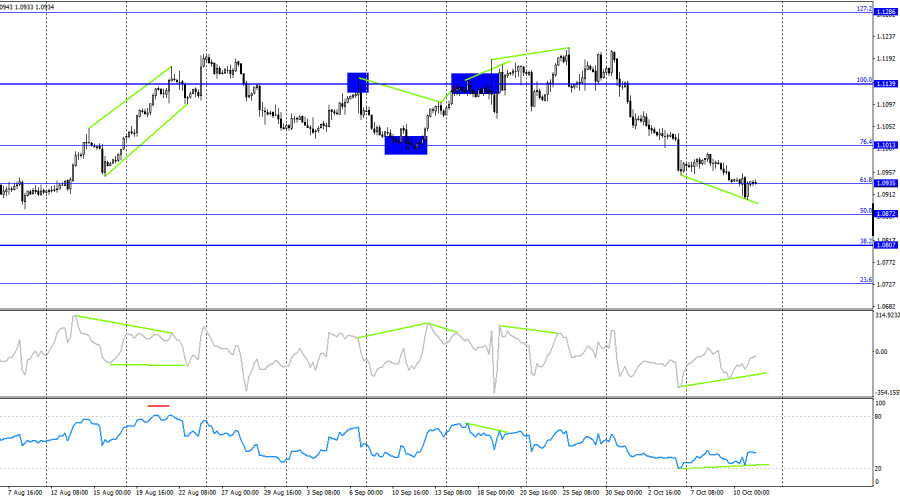
Task: Click the OHLC quote text at top-left
Action: [x=28, y=7]
